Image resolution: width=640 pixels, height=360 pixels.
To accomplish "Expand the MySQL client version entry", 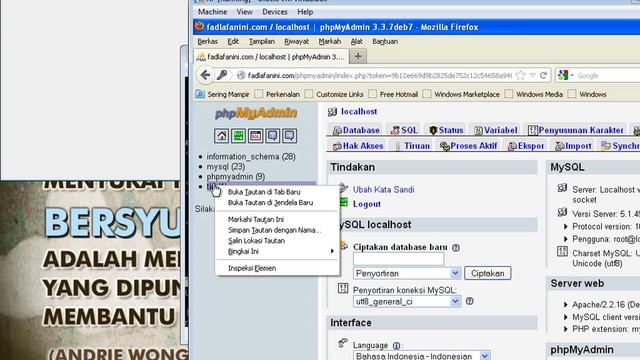I will 566,317.
